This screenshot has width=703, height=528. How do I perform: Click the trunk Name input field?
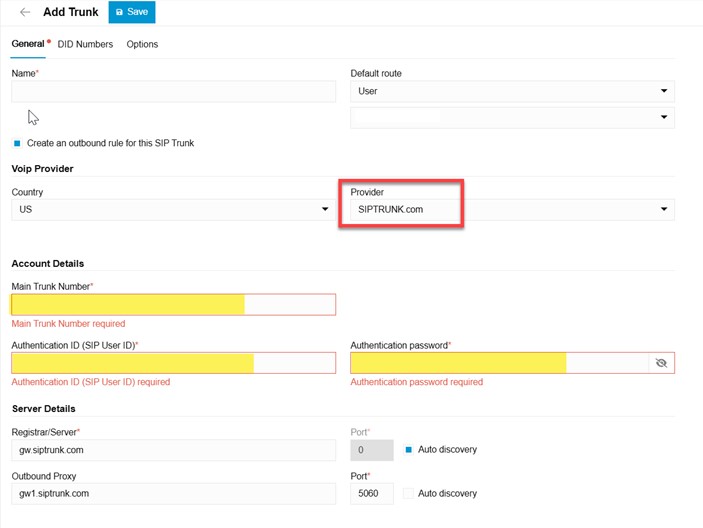[x=174, y=92]
